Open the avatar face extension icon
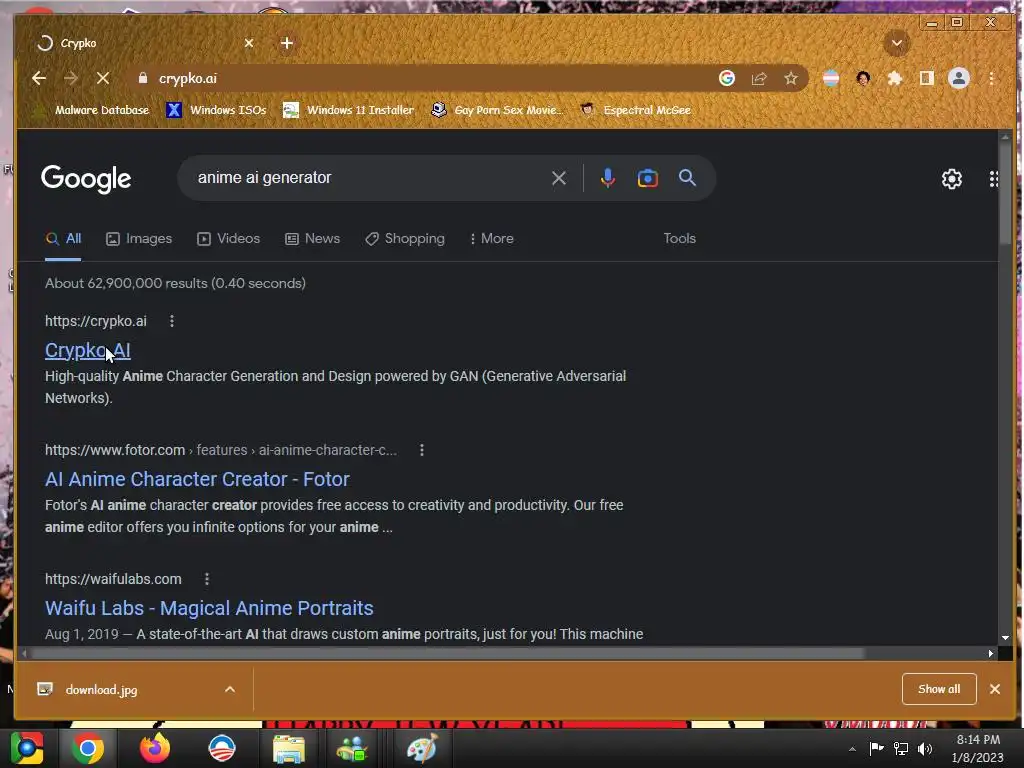This screenshot has height=768, width=1024. (863, 78)
